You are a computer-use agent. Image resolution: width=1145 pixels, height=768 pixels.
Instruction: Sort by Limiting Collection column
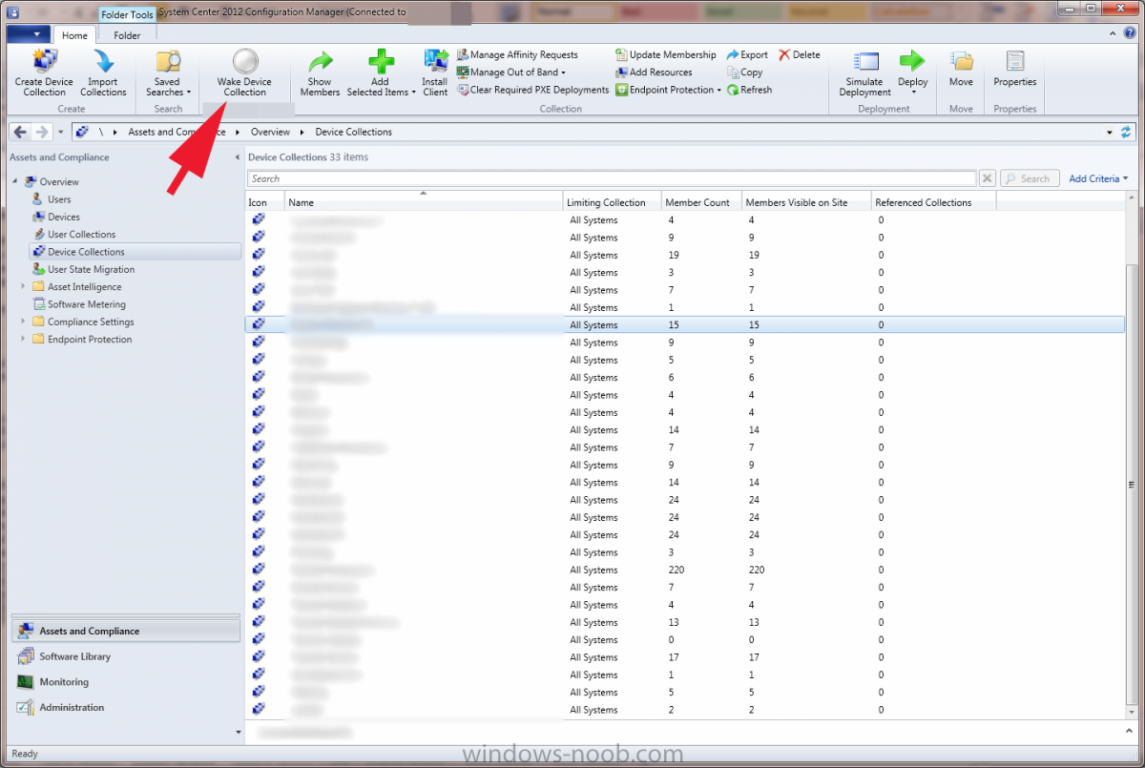click(612, 202)
